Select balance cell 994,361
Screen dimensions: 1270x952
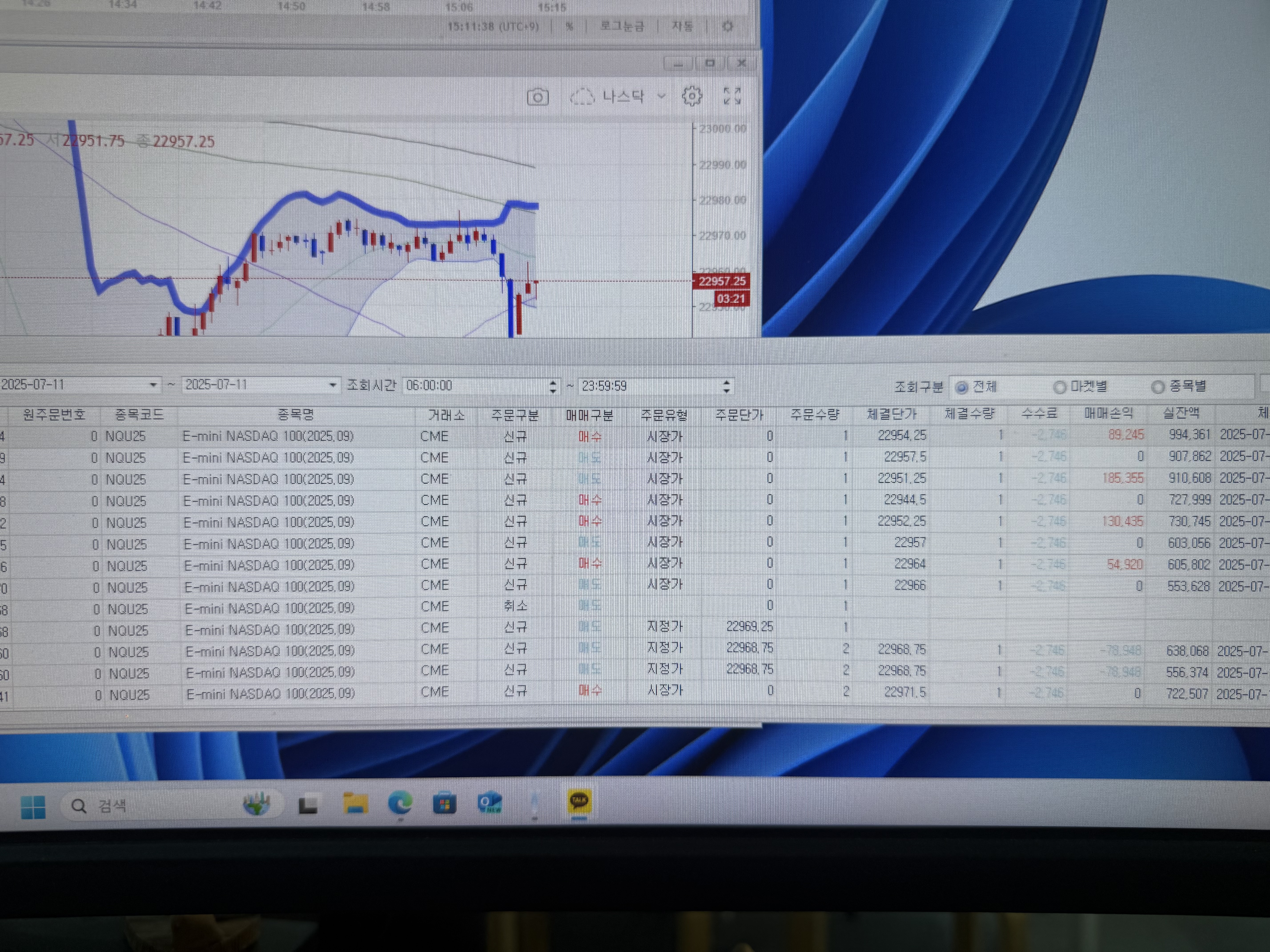coord(1189,435)
